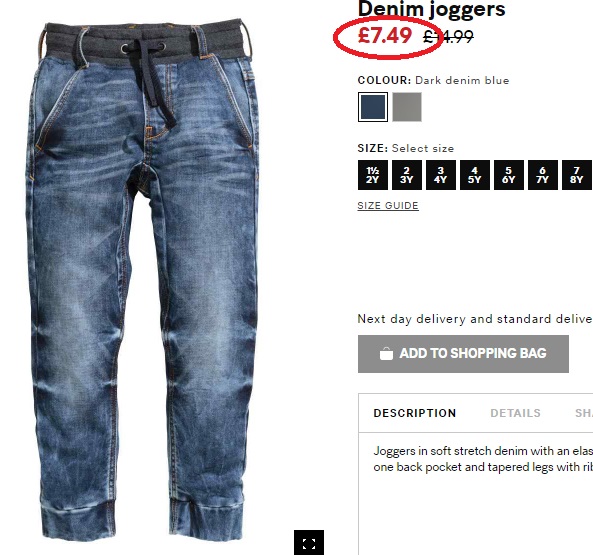Select size 3-4Y
This screenshot has width=593, height=555.
coord(441,175)
